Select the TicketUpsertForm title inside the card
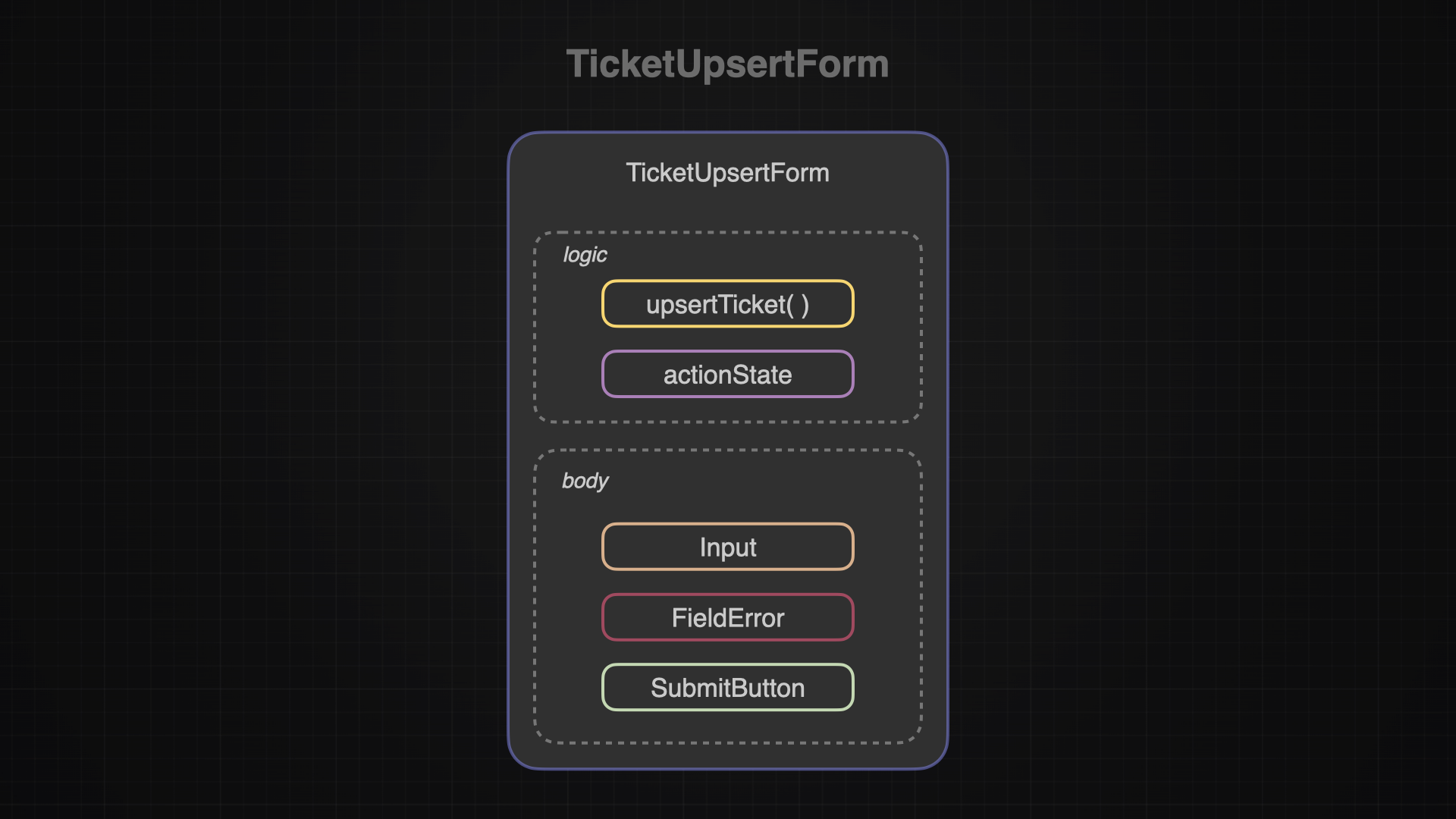This screenshot has height=819, width=1456. pyautogui.click(x=726, y=173)
